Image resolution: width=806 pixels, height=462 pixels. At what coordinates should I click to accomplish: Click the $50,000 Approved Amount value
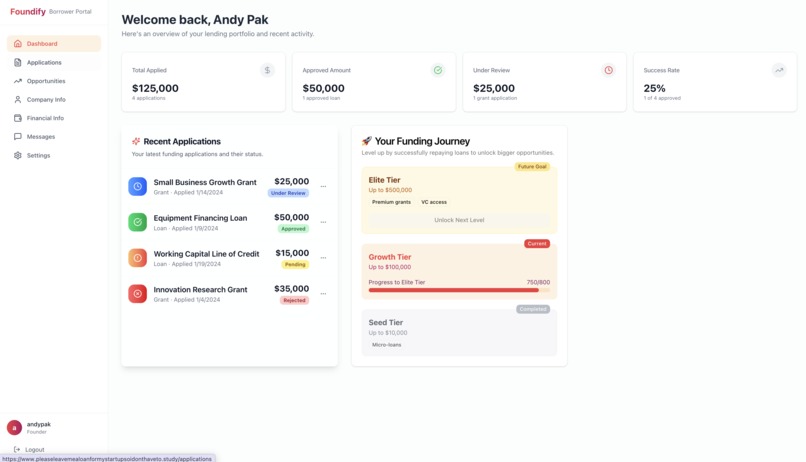[323, 88]
